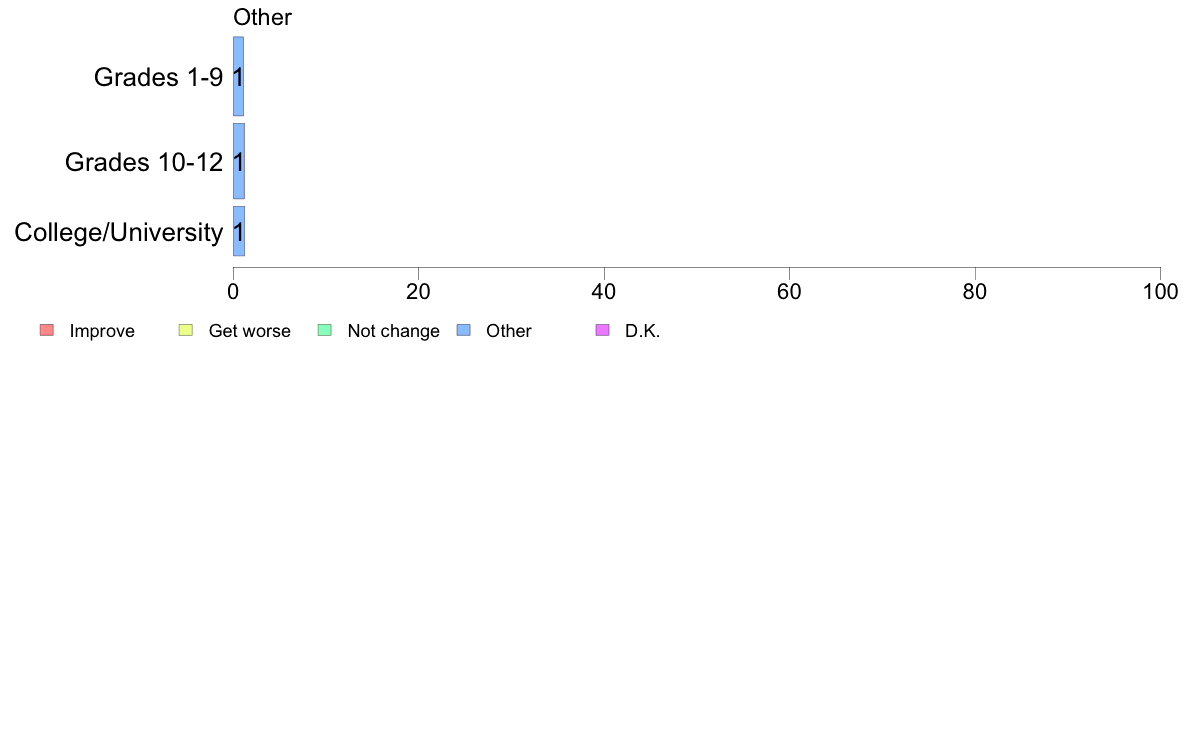The height and width of the screenshot is (736, 1188).
Task: Click the D.K. magenta legend swatch
Action: 602,330
